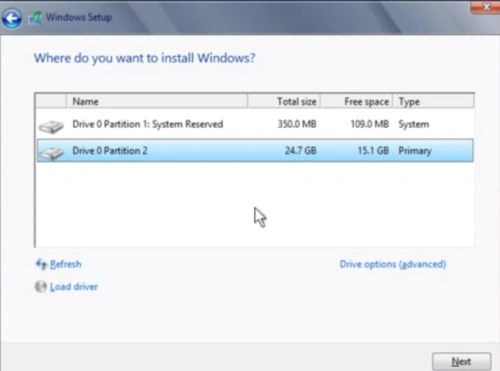Refresh the partition list
This screenshot has width=500, height=371.
(65, 264)
